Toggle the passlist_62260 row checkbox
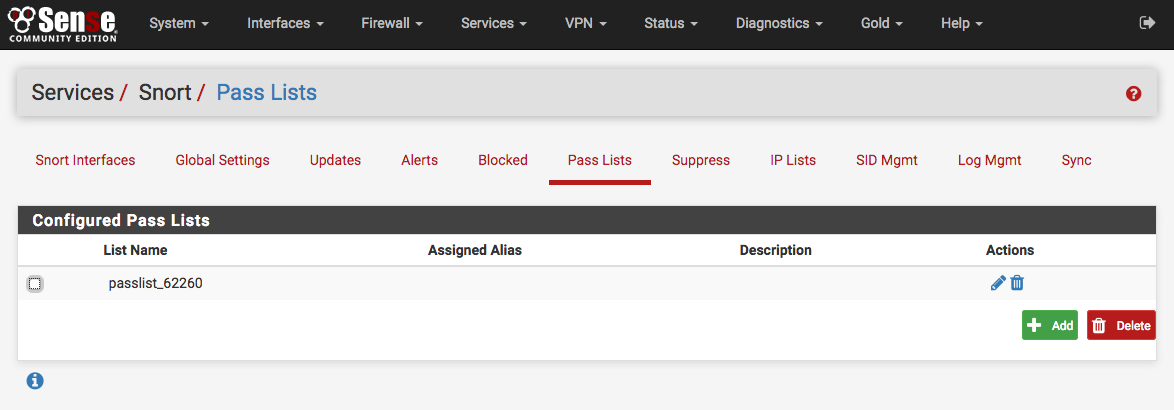The image size is (1174, 410). [x=35, y=284]
